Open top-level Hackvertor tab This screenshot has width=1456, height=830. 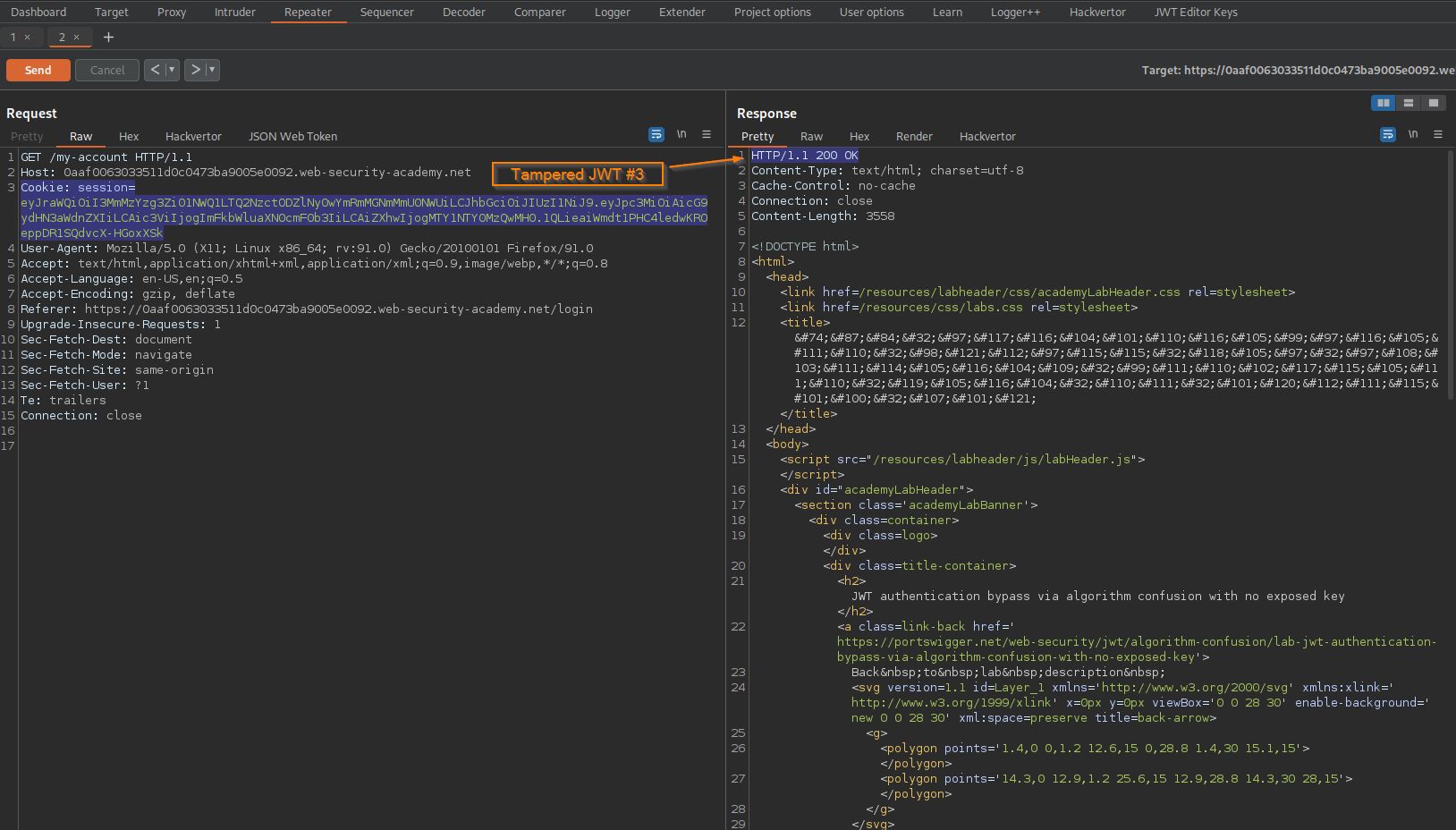pyautogui.click(x=1097, y=12)
